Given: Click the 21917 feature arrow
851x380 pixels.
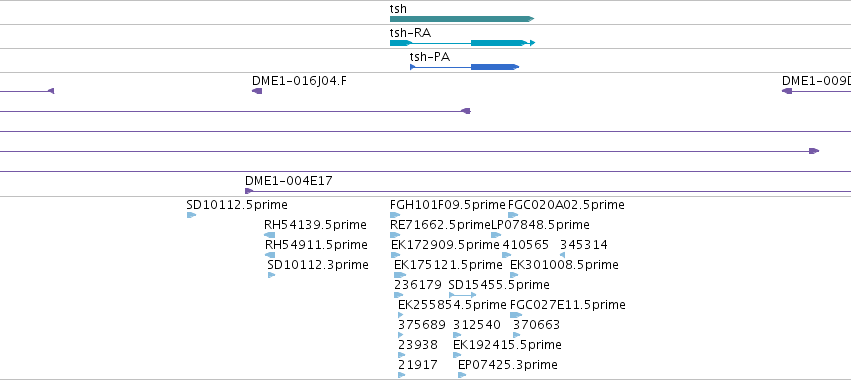Looking at the screenshot, I should click(402, 375).
